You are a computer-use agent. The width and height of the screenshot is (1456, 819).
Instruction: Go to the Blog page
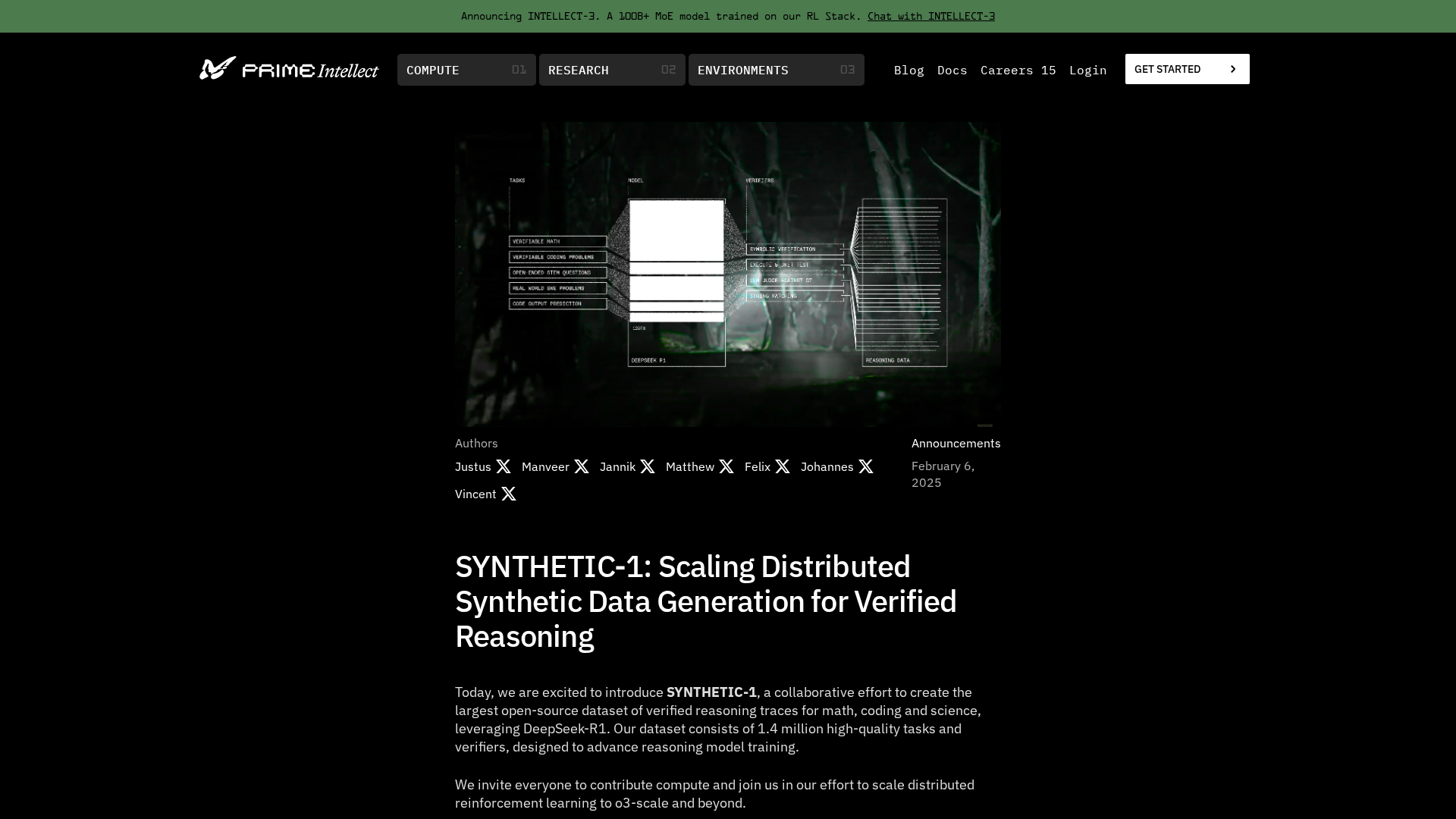pos(908,70)
